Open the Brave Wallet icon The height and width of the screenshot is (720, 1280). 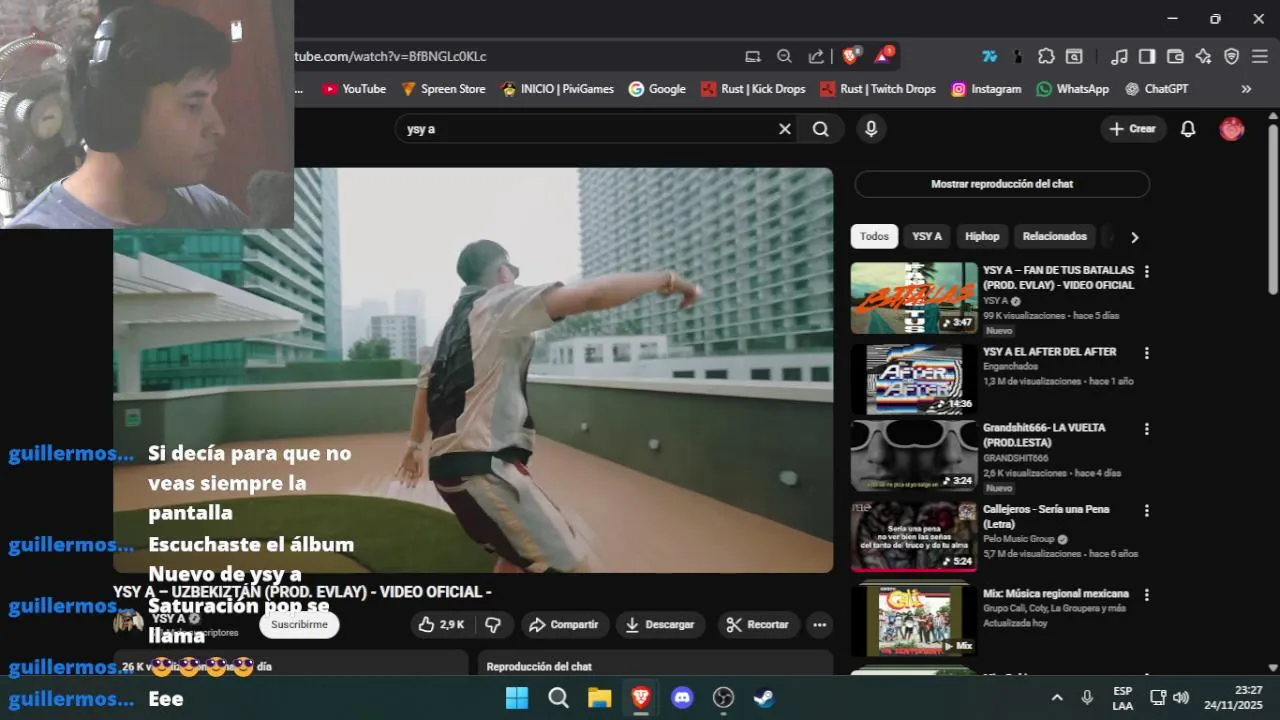(x=1175, y=57)
